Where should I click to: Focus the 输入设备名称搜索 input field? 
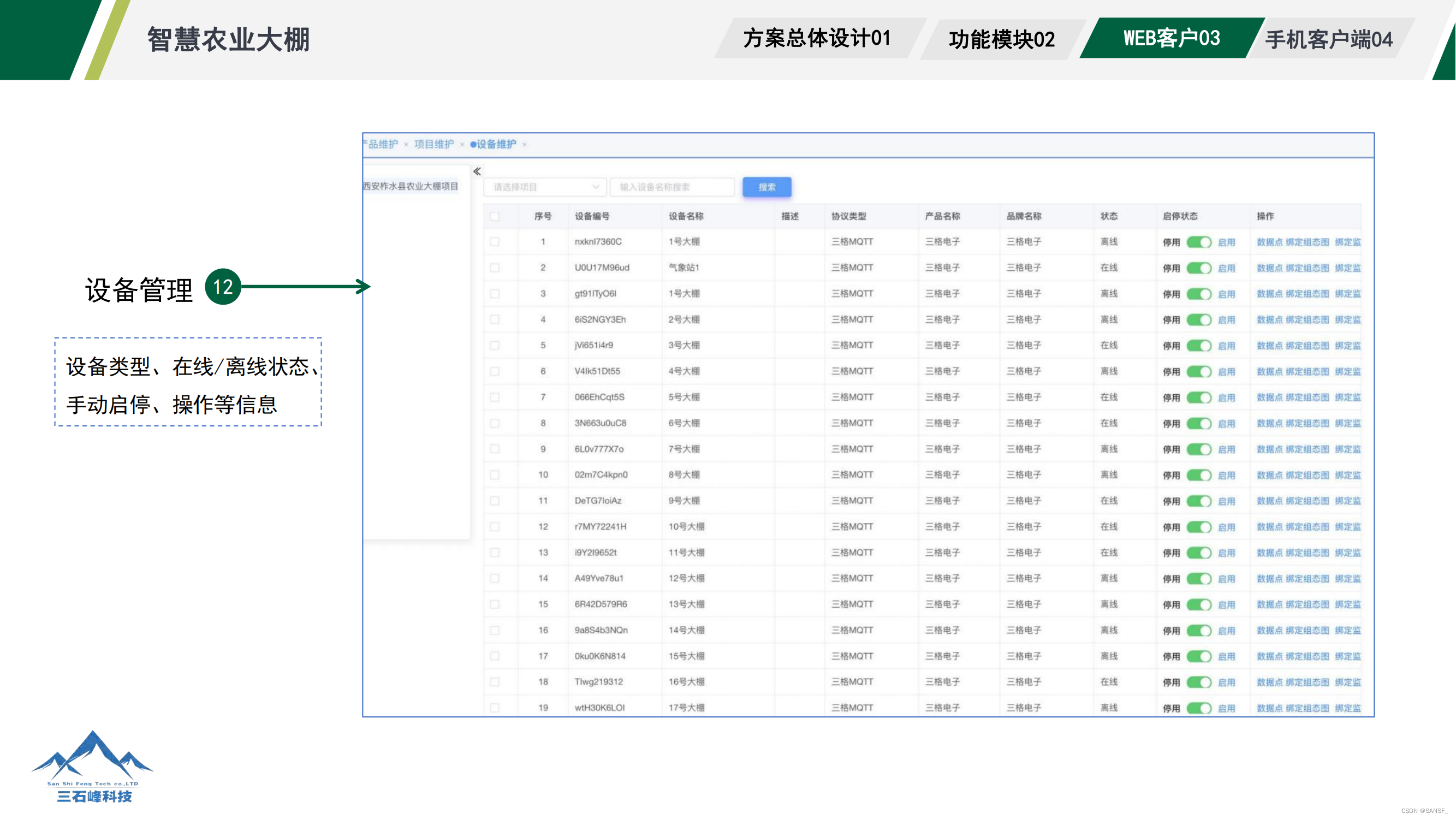point(671,187)
